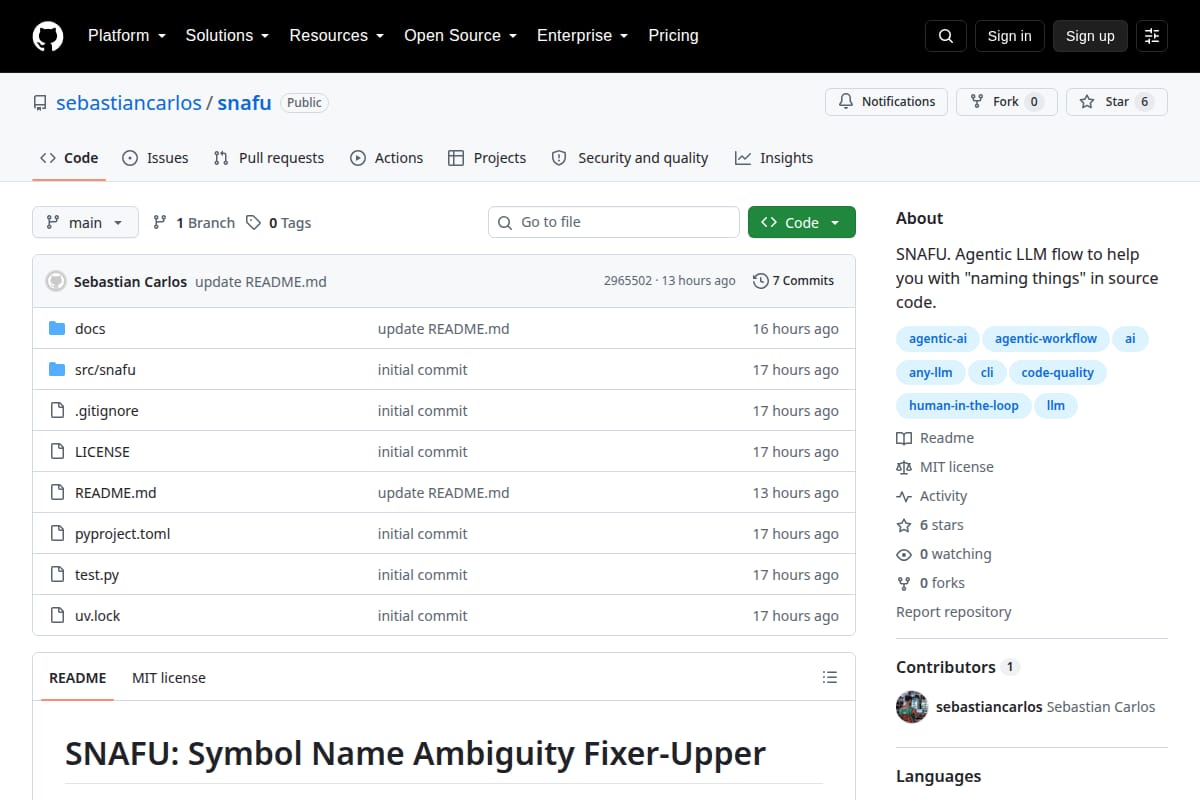Switch to the Issues tab
This screenshot has height=800, width=1200.
tap(155, 158)
